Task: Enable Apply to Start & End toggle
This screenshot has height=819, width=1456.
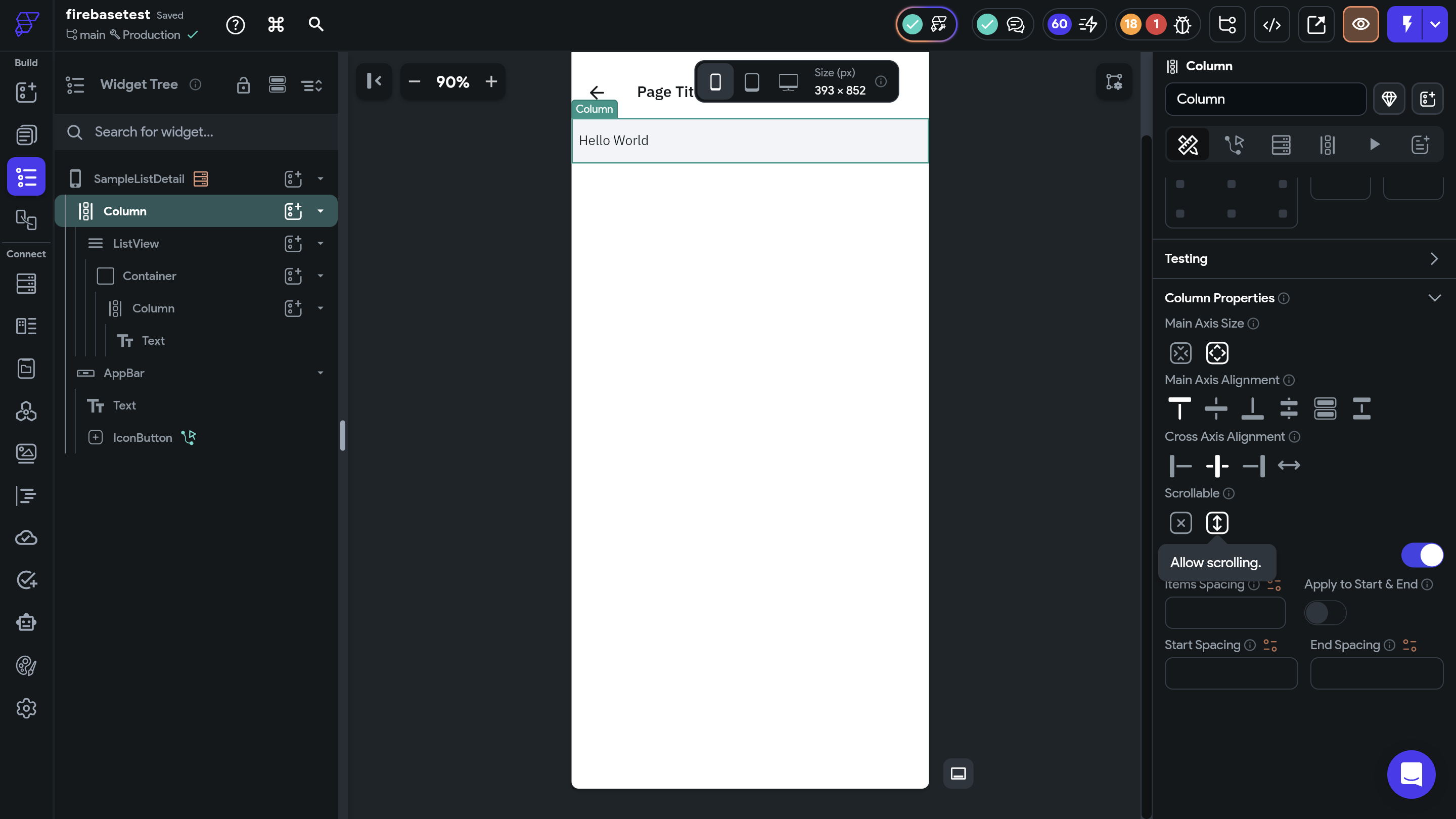Action: [1325, 613]
